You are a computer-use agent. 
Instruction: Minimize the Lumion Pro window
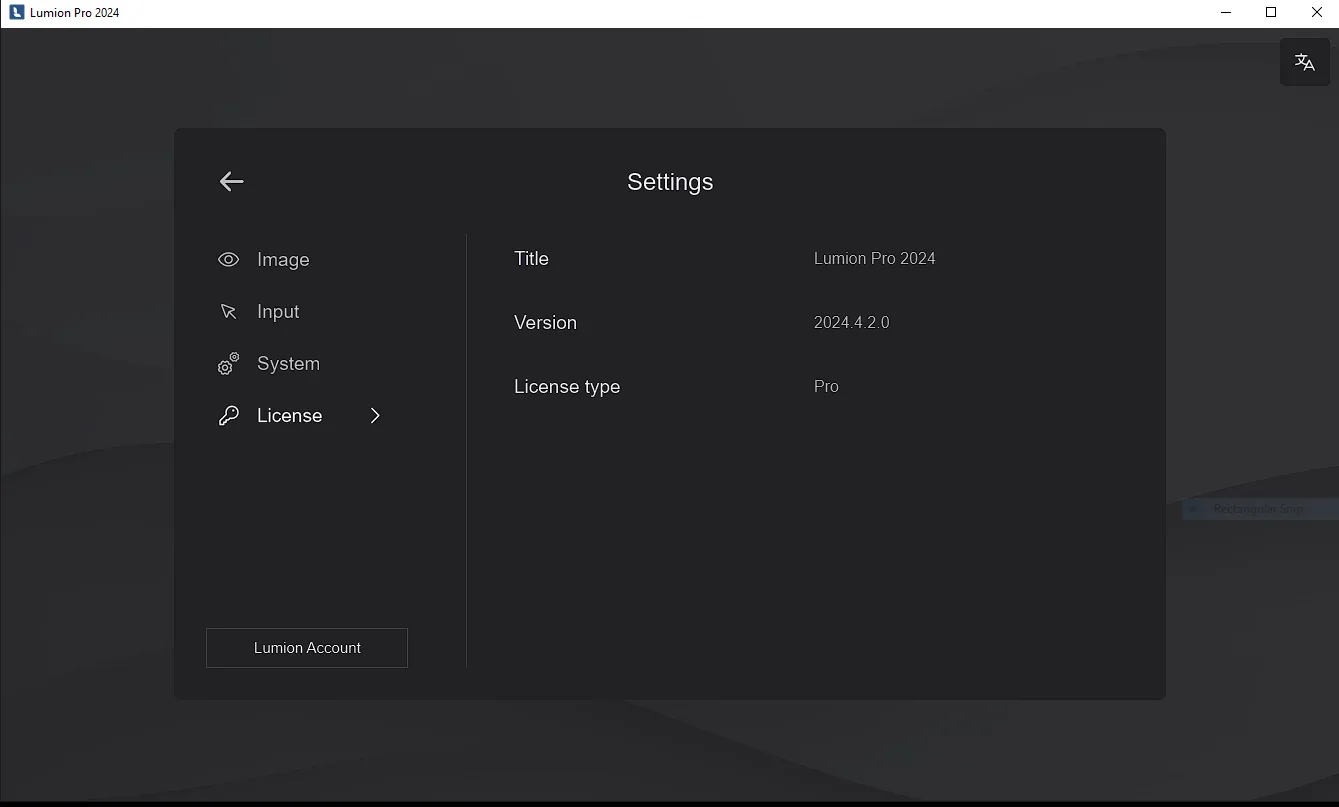1226,13
